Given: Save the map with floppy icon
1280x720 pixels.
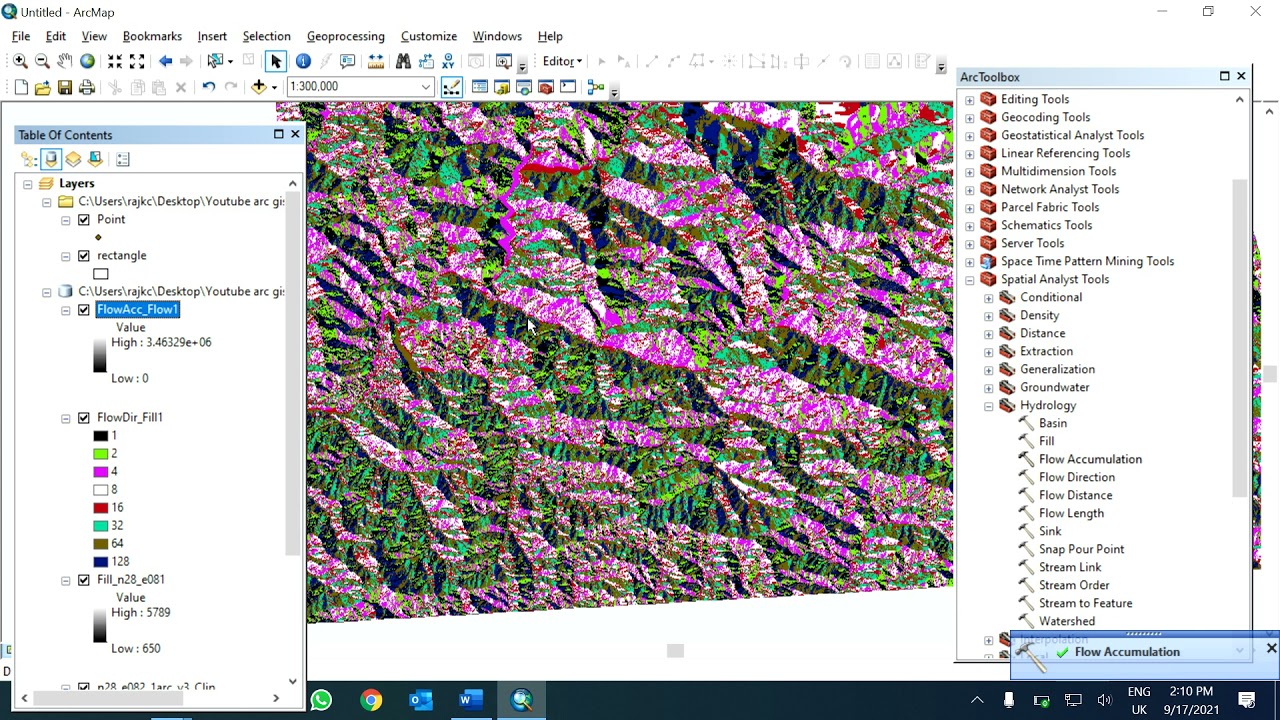Looking at the screenshot, I should click(x=65, y=87).
